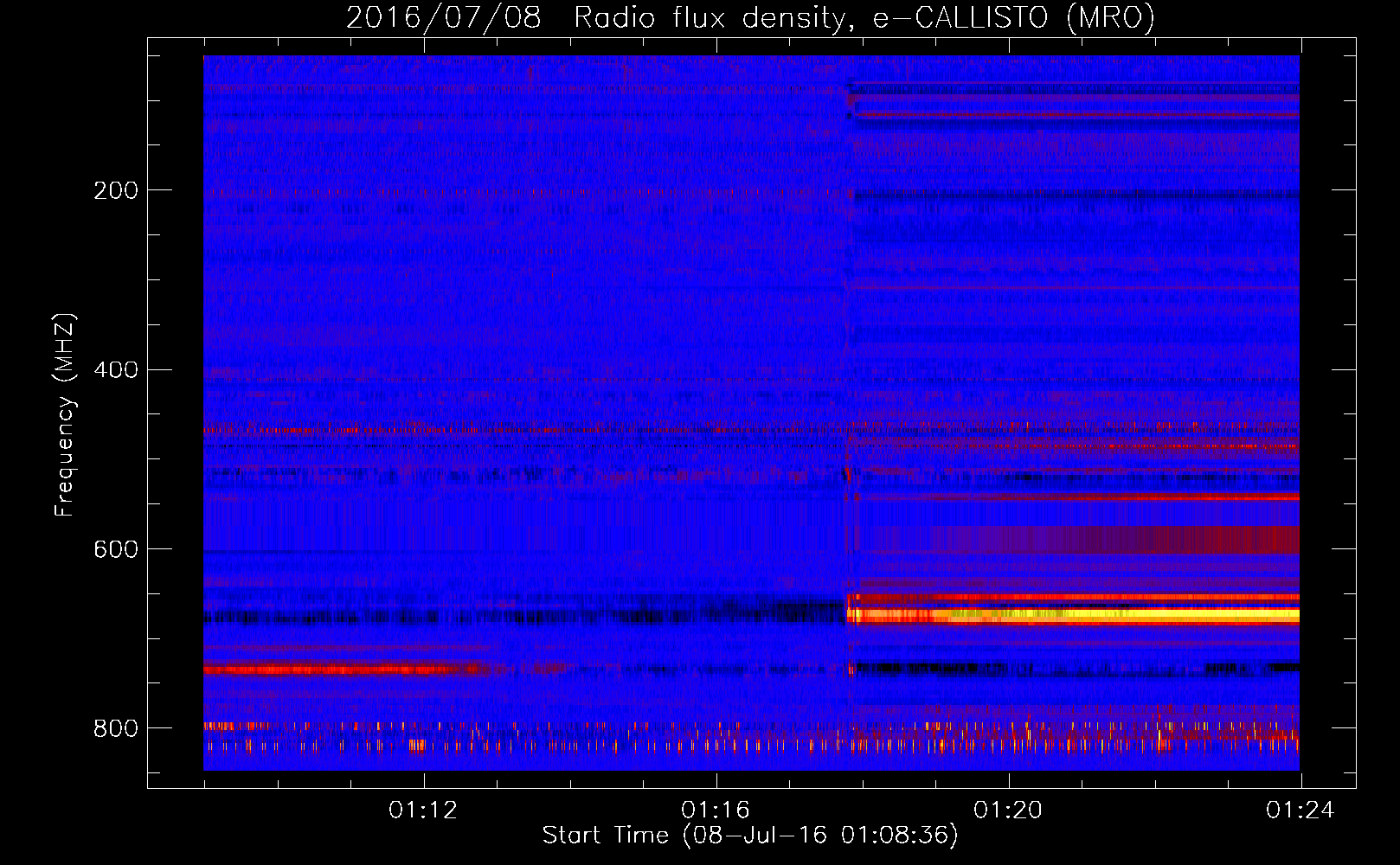
Task: Click the 'Start Time (08-Jul-16 01:08:36)' label
Action: [750, 836]
